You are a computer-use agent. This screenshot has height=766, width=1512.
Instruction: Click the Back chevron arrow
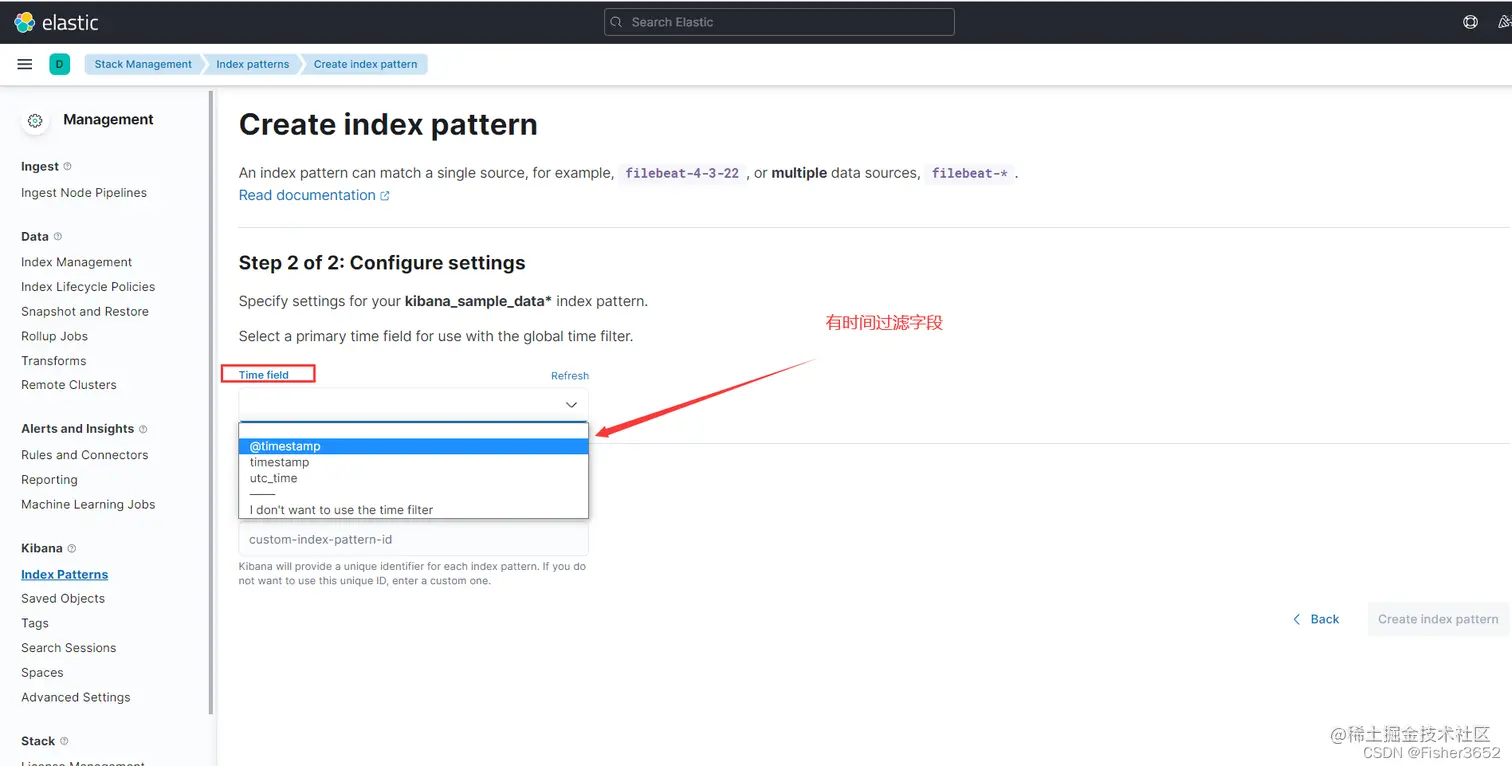pos(1297,619)
